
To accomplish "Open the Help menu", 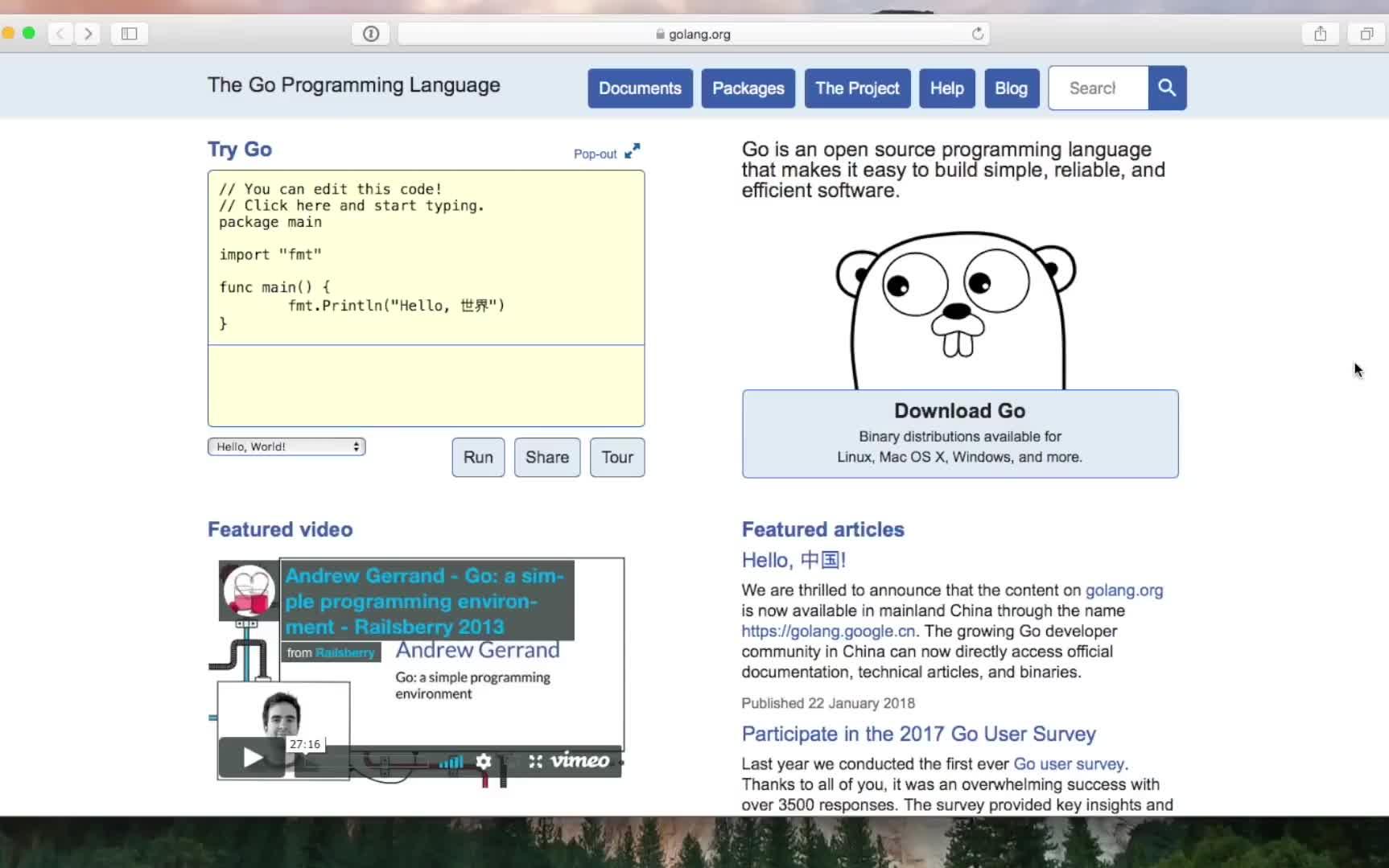I will tap(946, 88).
